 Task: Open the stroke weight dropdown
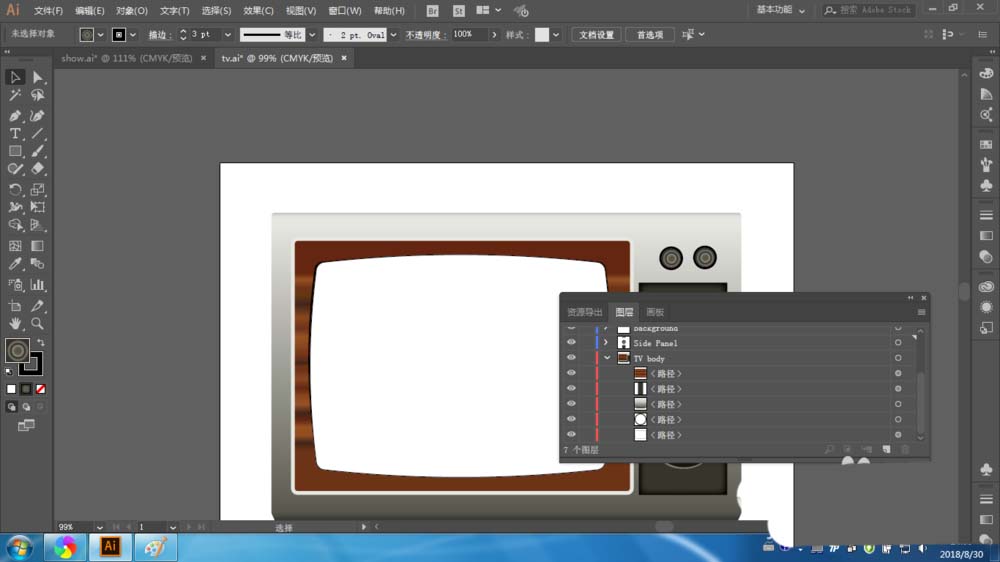click(x=227, y=34)
